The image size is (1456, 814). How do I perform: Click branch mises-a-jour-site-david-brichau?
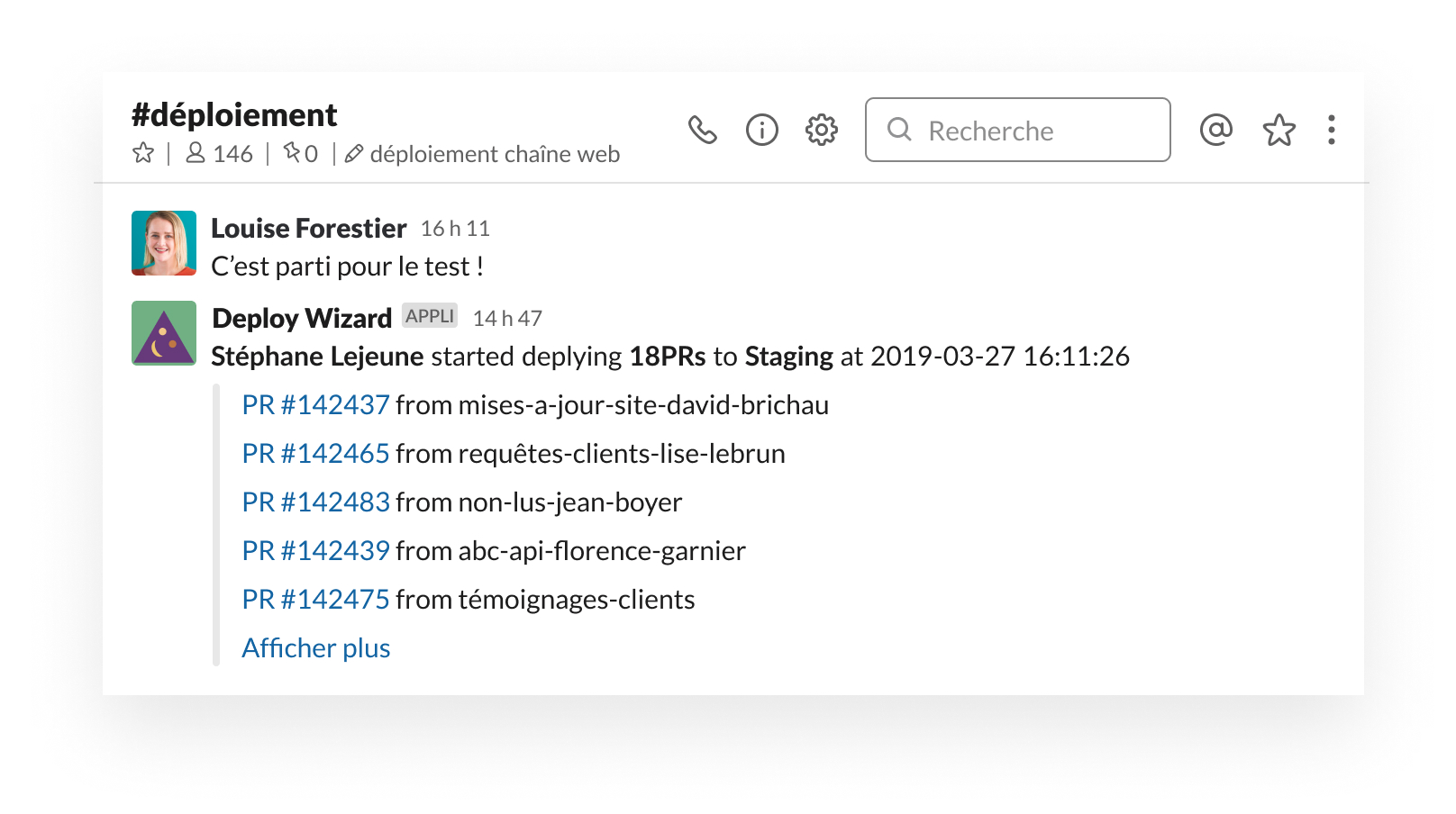click(x=643, y=405)
